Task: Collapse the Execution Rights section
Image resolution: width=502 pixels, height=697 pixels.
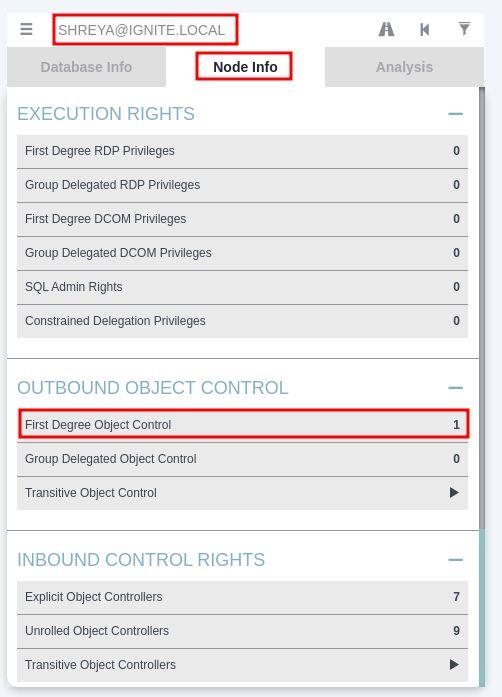Action: (455, 114)
